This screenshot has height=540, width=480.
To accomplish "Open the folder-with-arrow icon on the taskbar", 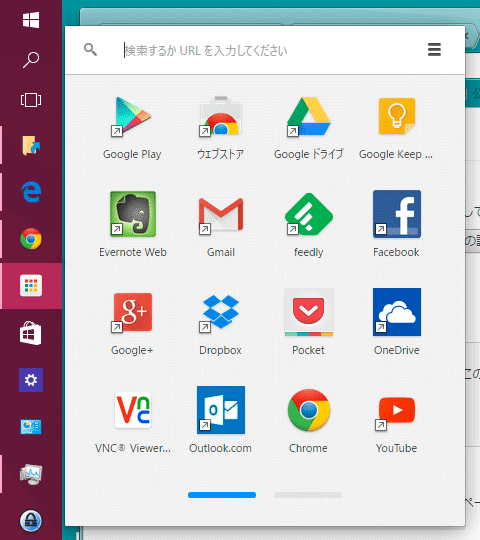I will [x=31, y=145].
